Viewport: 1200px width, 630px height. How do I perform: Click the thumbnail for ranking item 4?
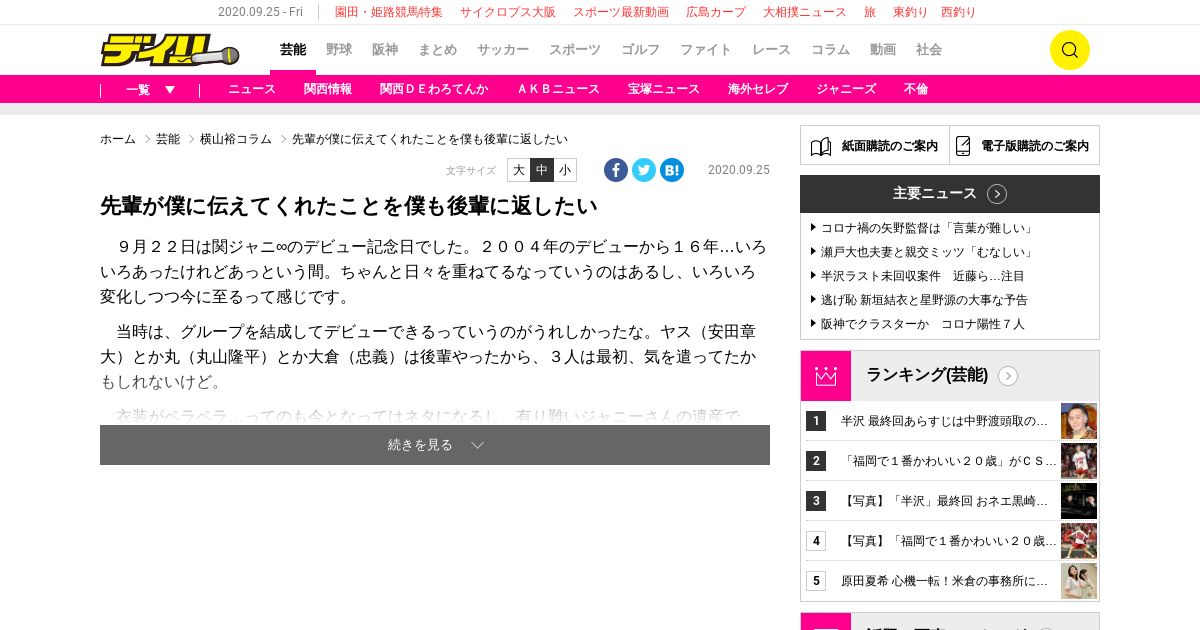pos(1079,541)
